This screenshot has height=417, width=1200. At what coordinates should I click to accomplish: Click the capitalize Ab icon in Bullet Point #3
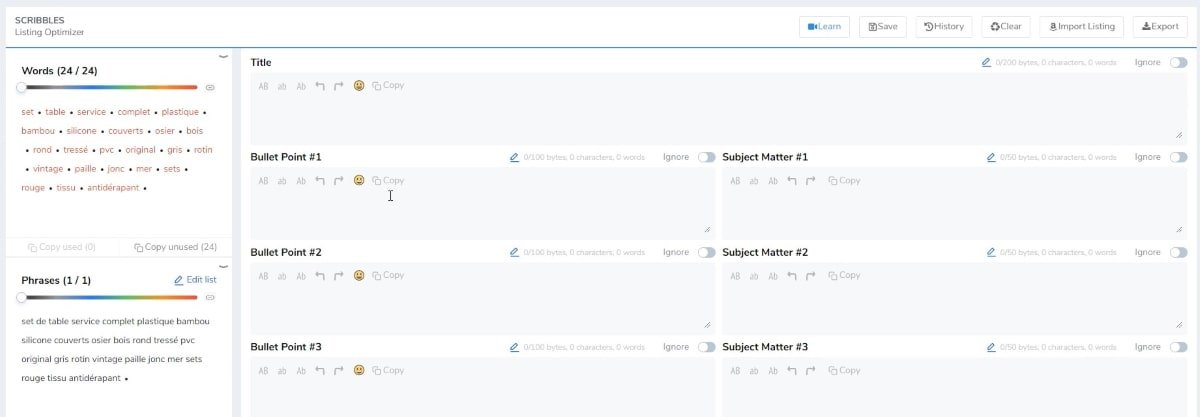tap(301, 371)
